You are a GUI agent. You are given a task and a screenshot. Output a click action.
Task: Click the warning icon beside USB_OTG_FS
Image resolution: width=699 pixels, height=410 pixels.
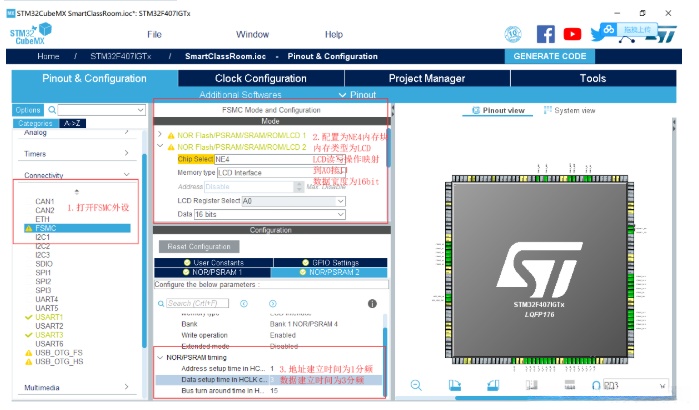[x=29, y=353]
